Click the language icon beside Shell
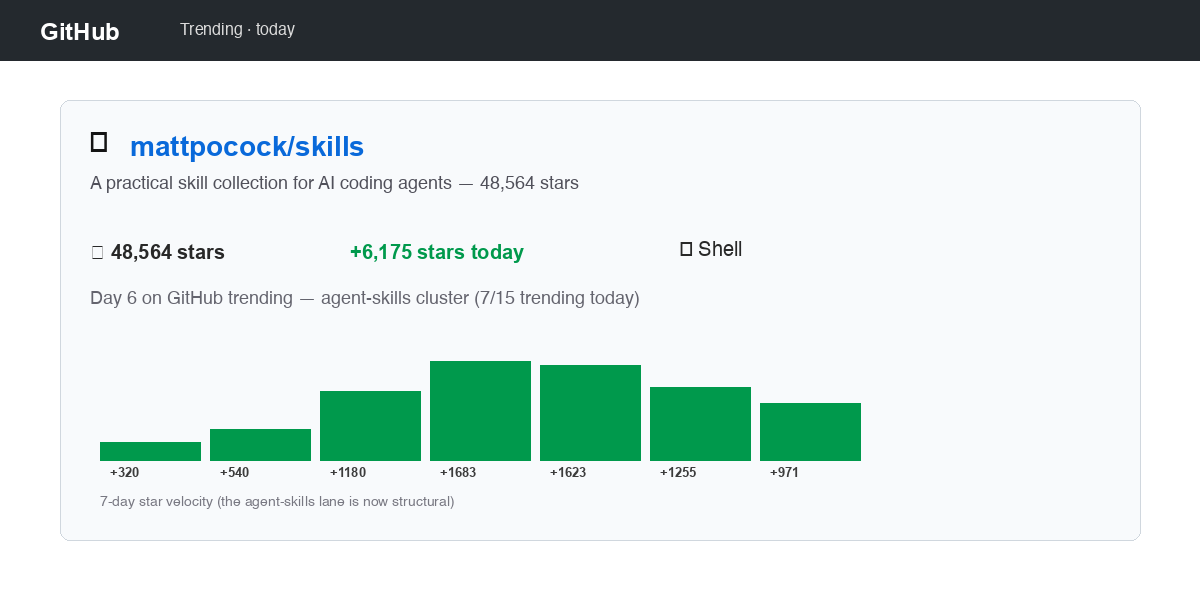Image resolution: width=1200 pixels, height=600 pixels. click(686, 249)
